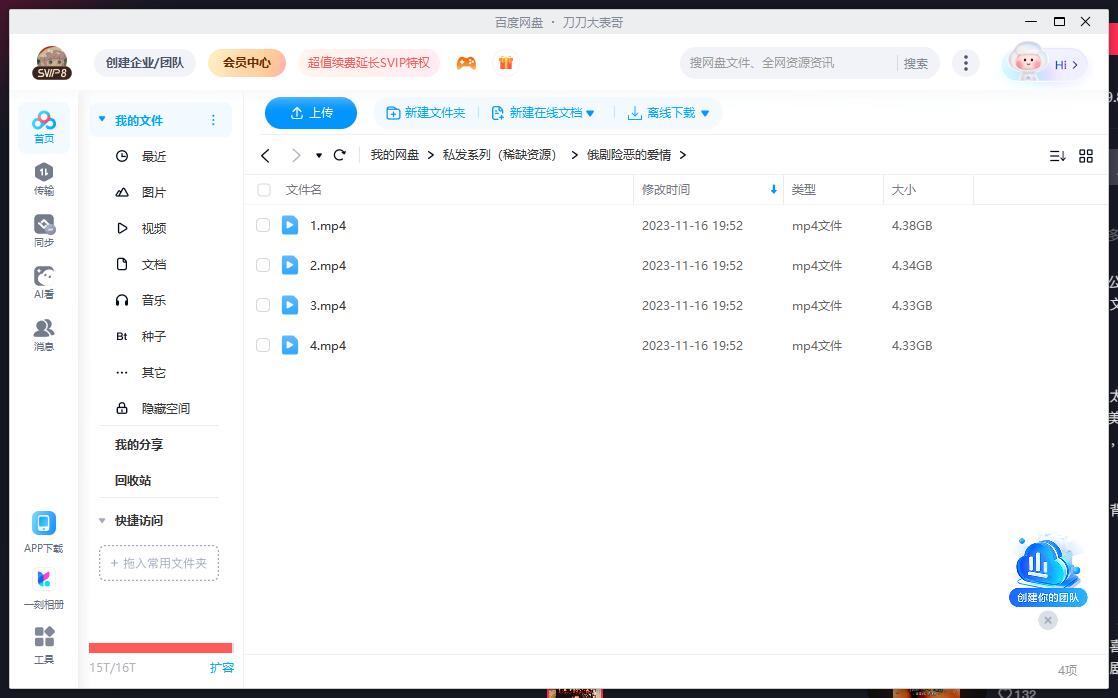
Task: Check the select-all checkbox in header row
Action: coord(263,189)
